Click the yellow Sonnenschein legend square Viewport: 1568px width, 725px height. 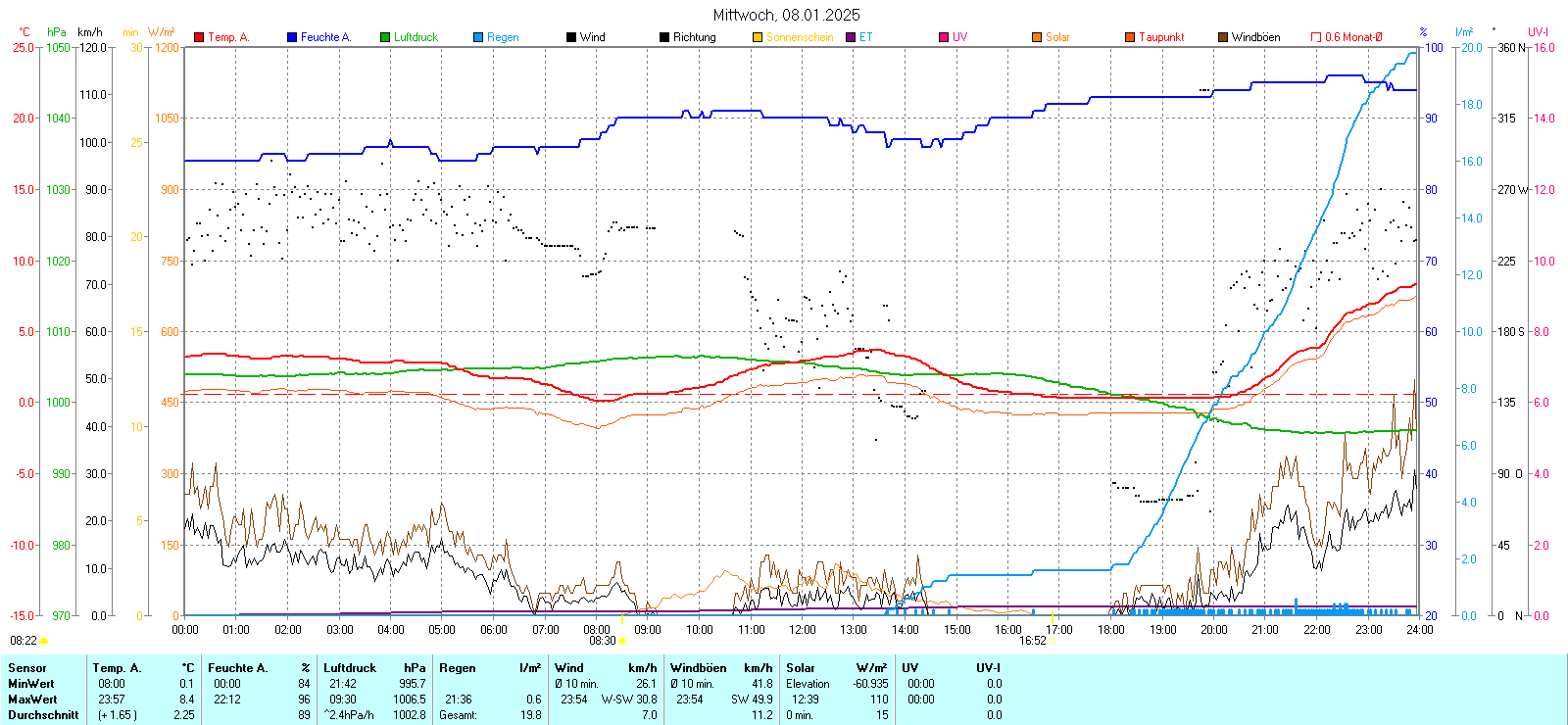[x=758, y=37]
